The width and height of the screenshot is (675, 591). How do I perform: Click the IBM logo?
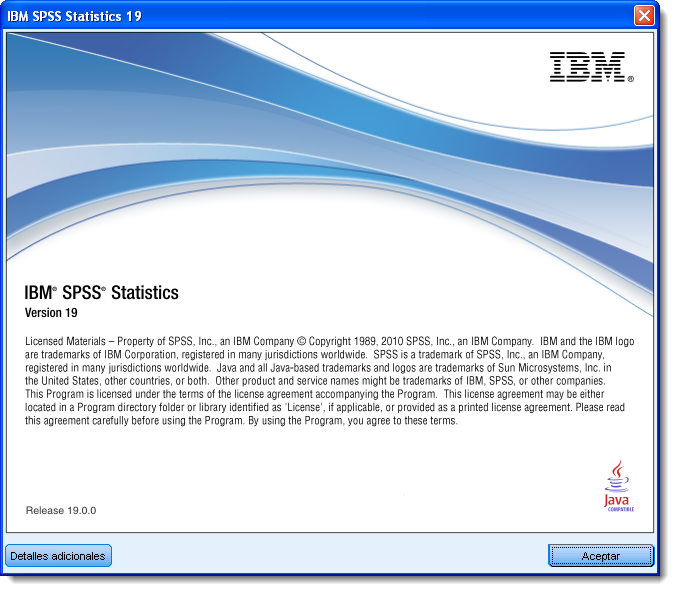click(x=591, y=67)
